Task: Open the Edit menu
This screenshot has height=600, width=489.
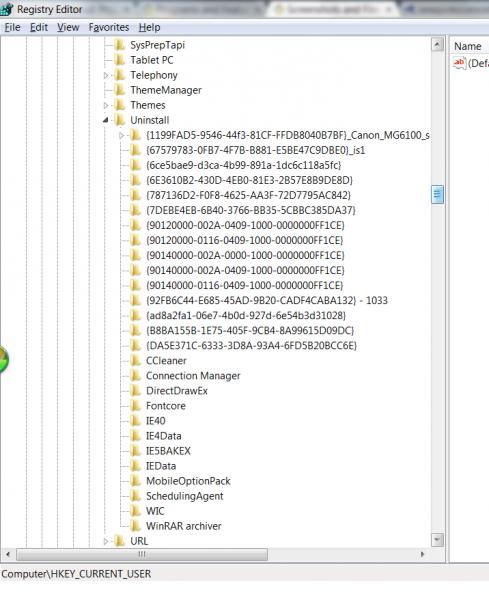Action: tap(39, 28)
